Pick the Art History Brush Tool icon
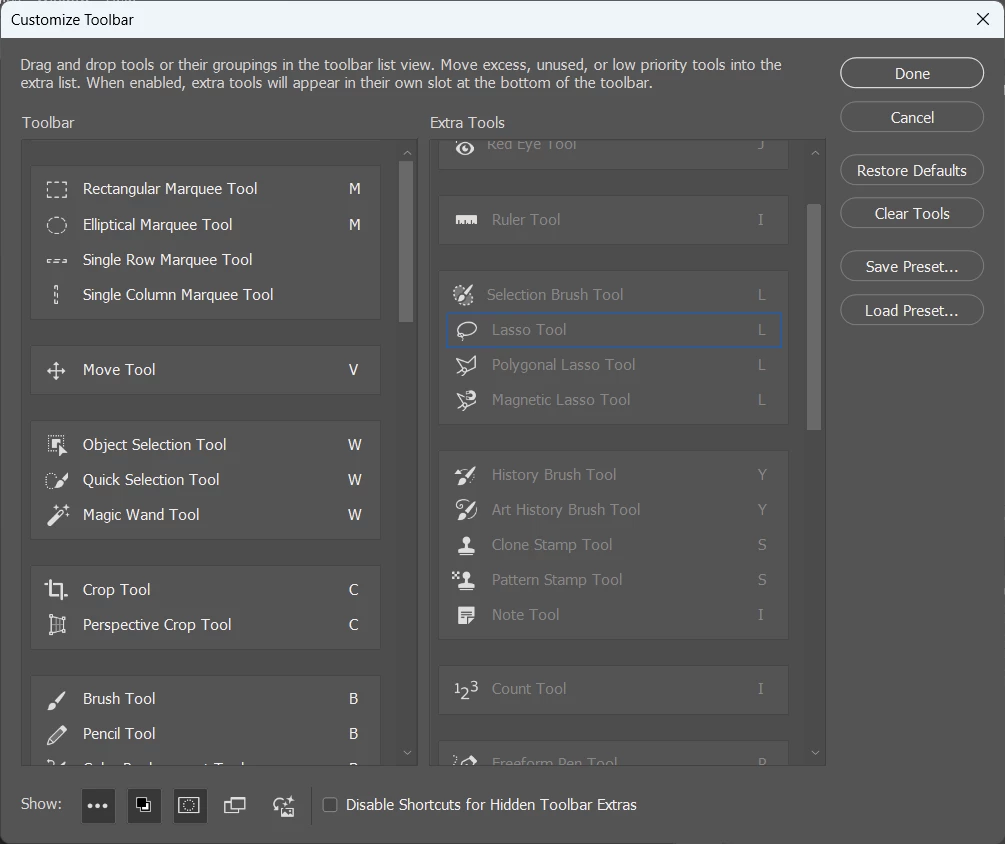This screenshot has height=844, width=1005. coord(466,510)
